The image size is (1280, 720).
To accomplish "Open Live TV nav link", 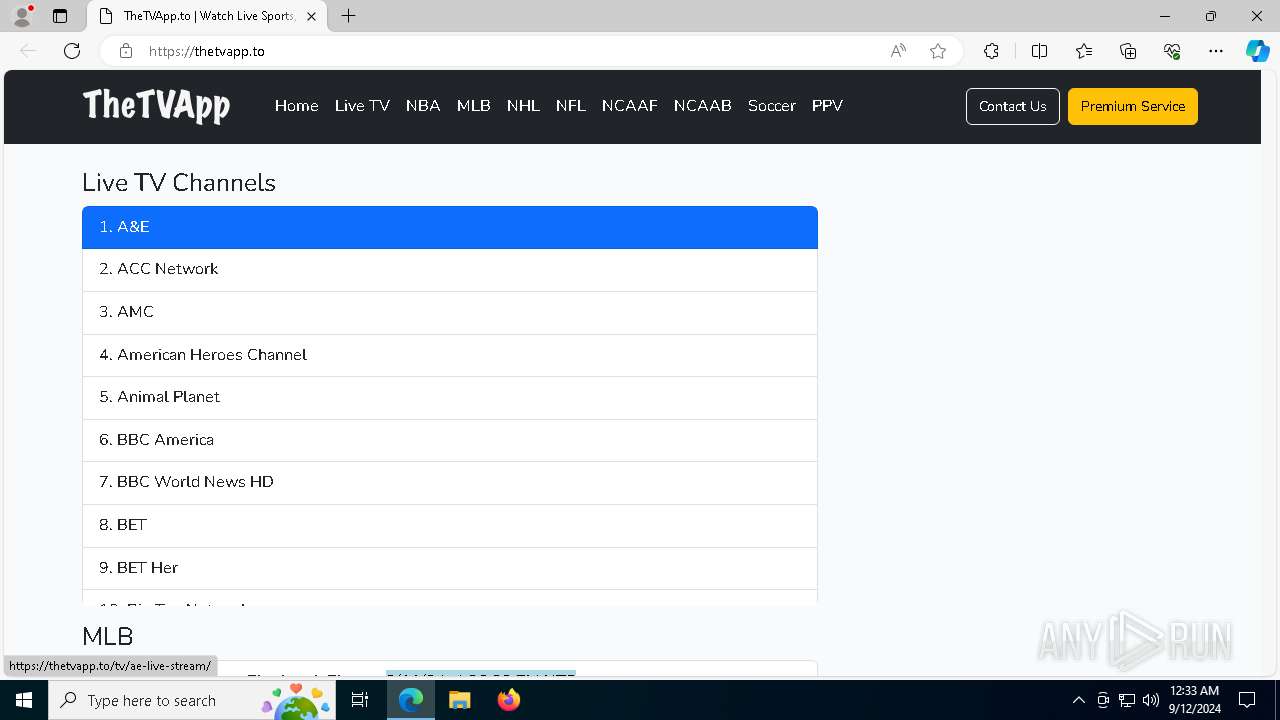I will (362, 106).
